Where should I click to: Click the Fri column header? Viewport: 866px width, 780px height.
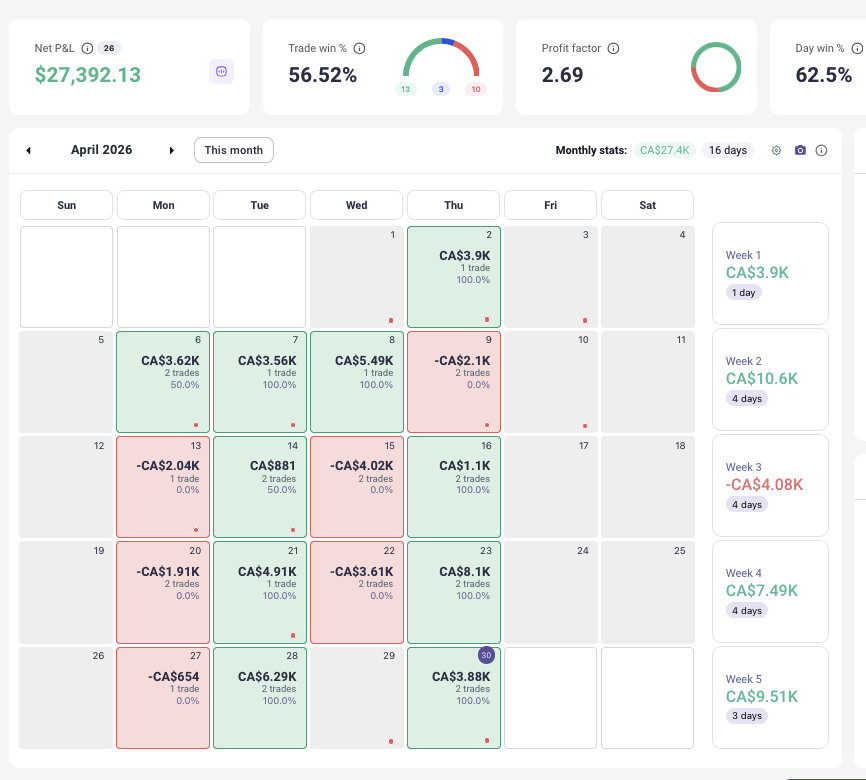(x=551, y=205)
